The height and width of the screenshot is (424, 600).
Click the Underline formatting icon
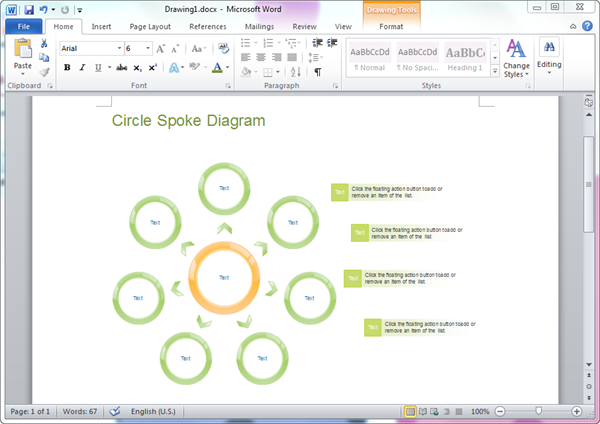(96, 68)
